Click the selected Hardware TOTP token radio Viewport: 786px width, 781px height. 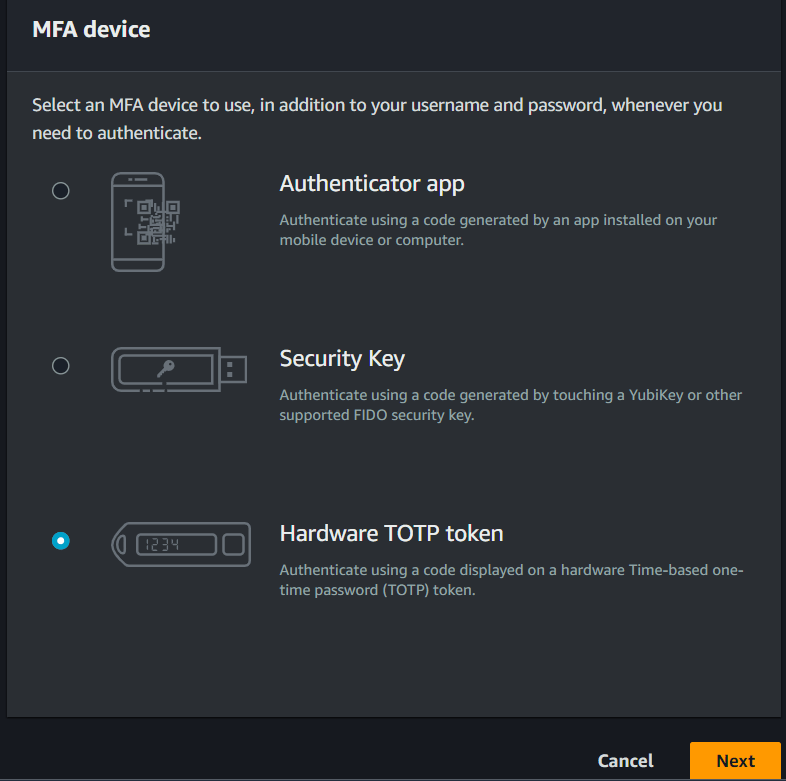pyautogui.click(x=61, y=541)
